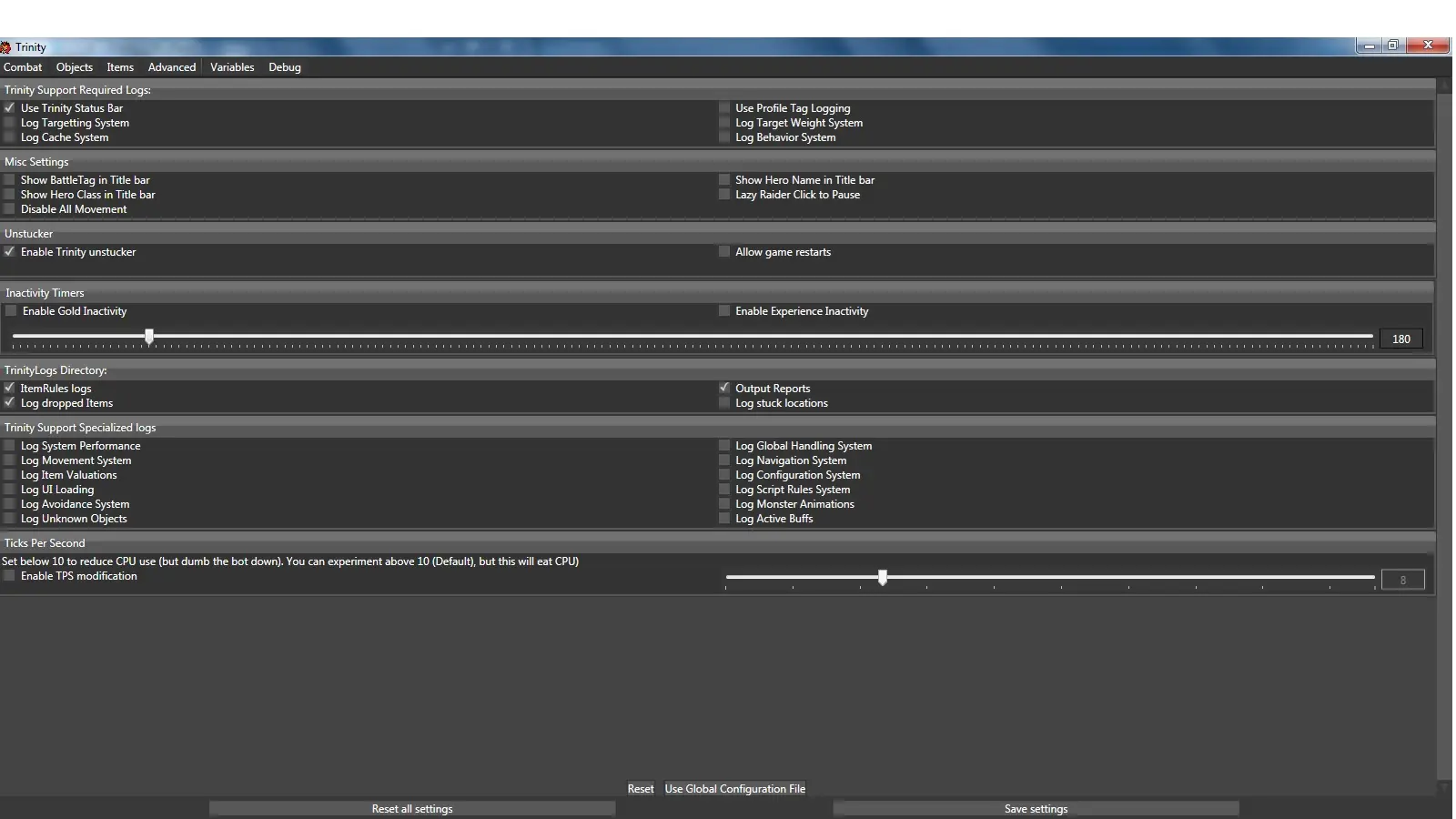Enable Log Movement System
This screenshot has width=1456, height=819.
pos(10,460)
